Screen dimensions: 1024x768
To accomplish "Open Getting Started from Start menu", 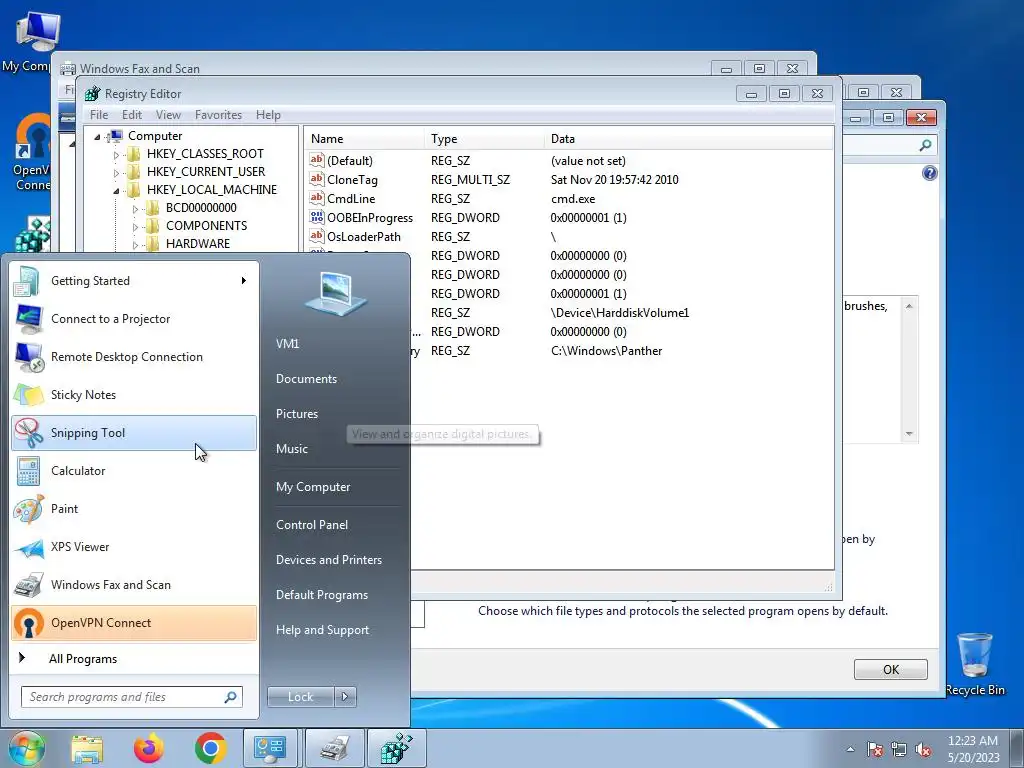I will tap(134, 281).
